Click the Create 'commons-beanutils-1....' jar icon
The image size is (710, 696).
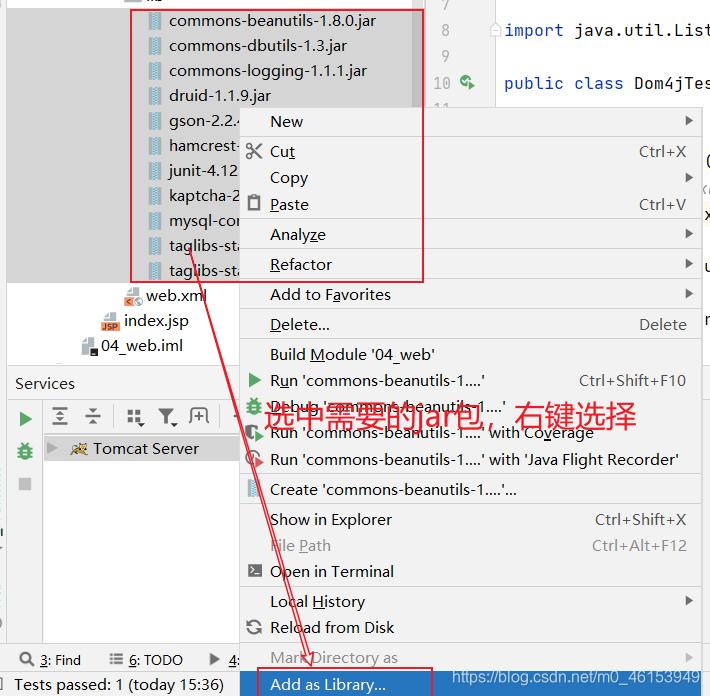pos(254,489)
